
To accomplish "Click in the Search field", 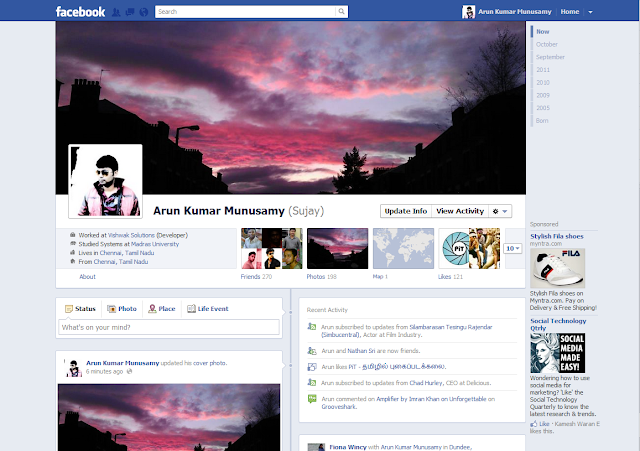I will pyautogui.click(x=245, y=11).
